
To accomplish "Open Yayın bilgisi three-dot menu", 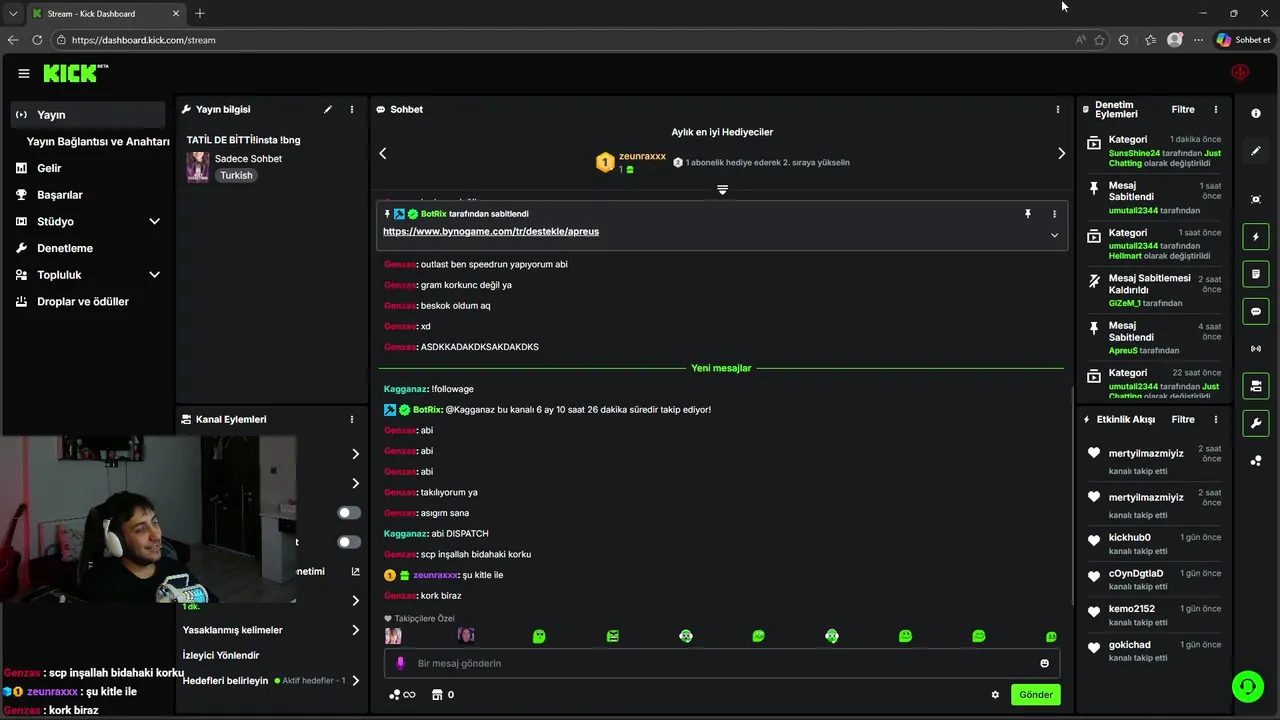I will [352, 109].
